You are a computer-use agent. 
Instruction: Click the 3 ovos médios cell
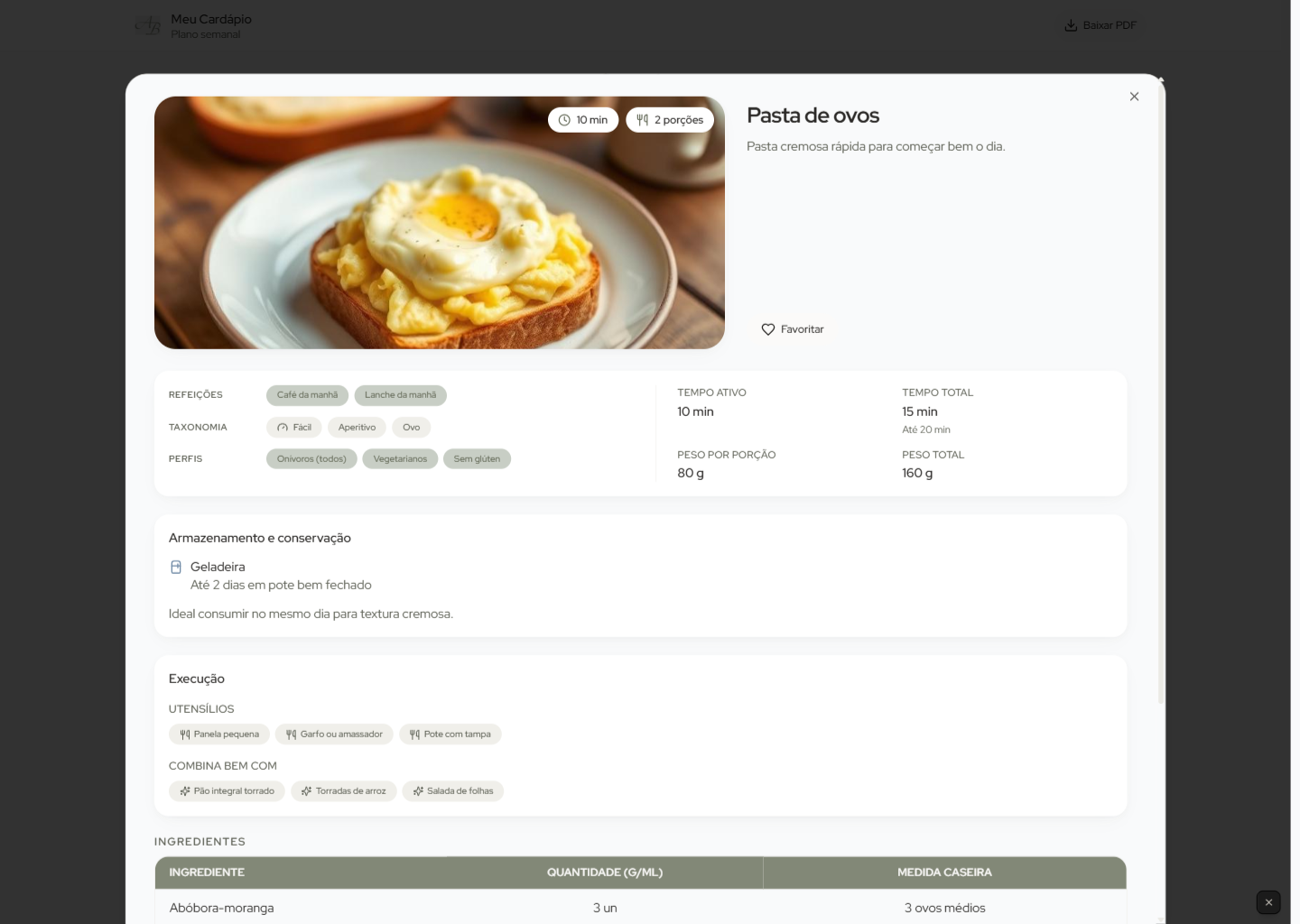point(944,908)
